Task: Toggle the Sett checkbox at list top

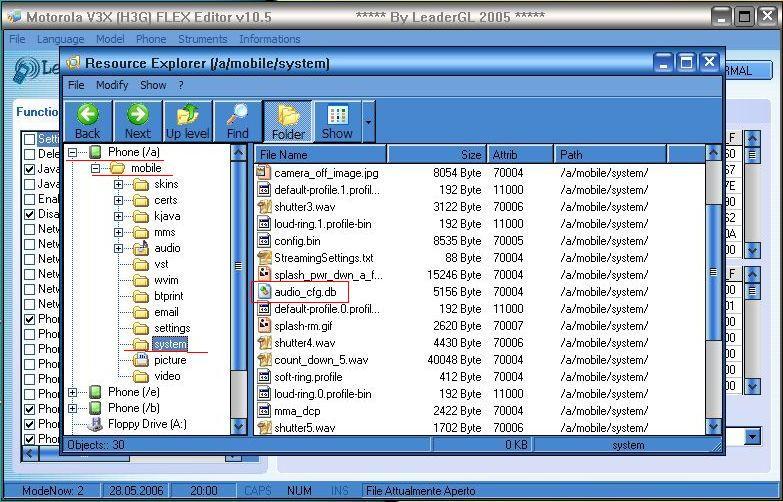Action: (x=29, y=139)
